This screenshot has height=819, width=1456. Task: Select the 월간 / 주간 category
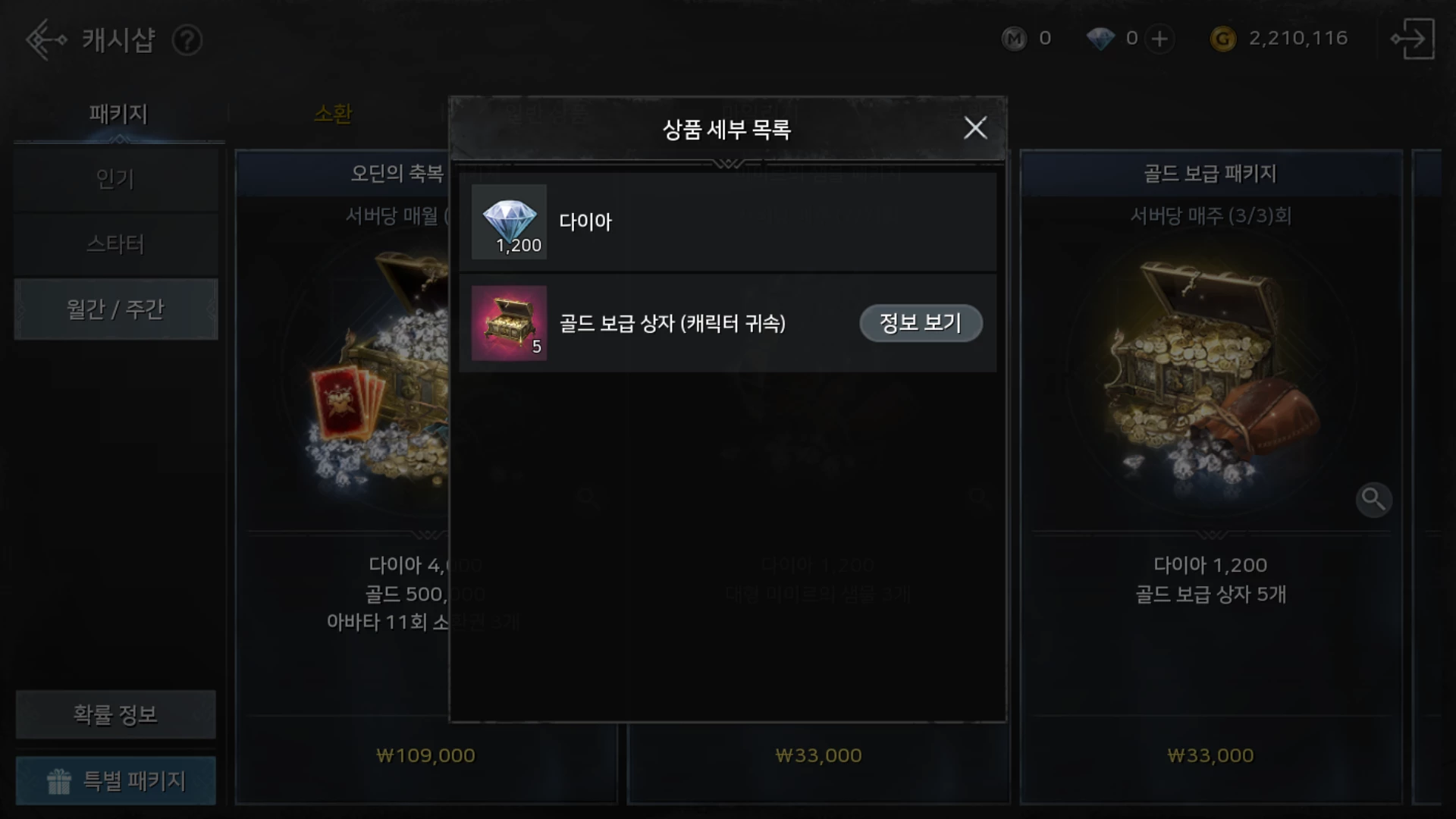(x=116, y=309)
